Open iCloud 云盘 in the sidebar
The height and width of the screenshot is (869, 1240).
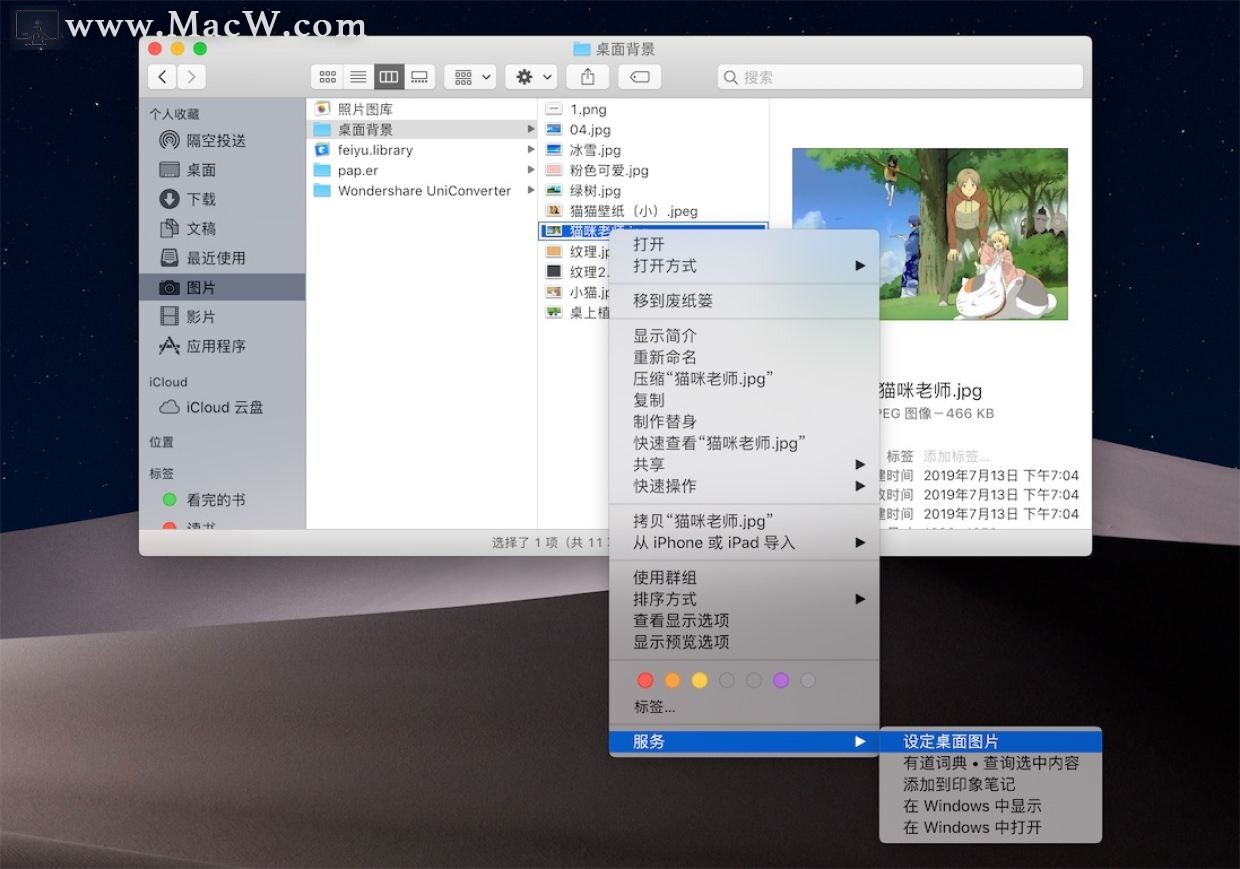click(x=213, y=407)
